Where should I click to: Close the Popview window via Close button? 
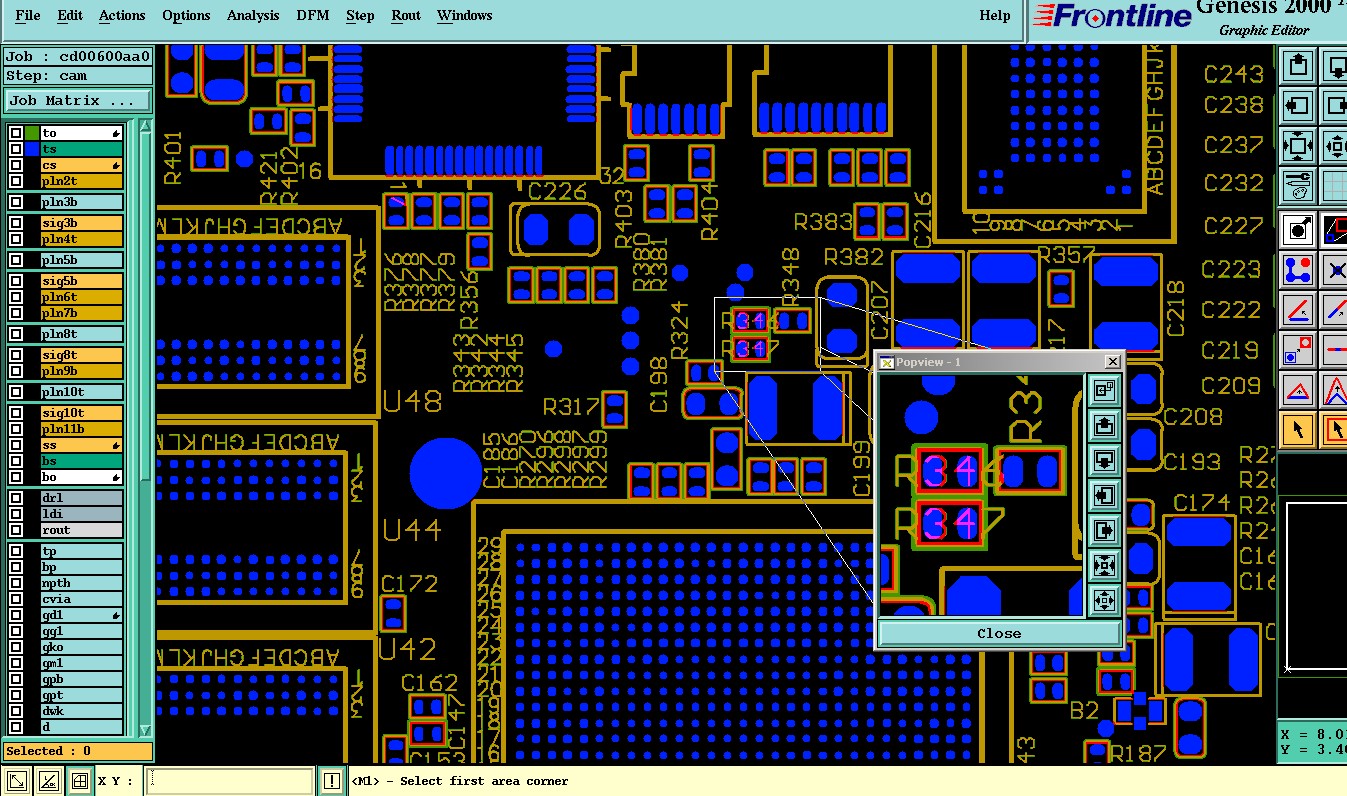[x=999, y=633]
